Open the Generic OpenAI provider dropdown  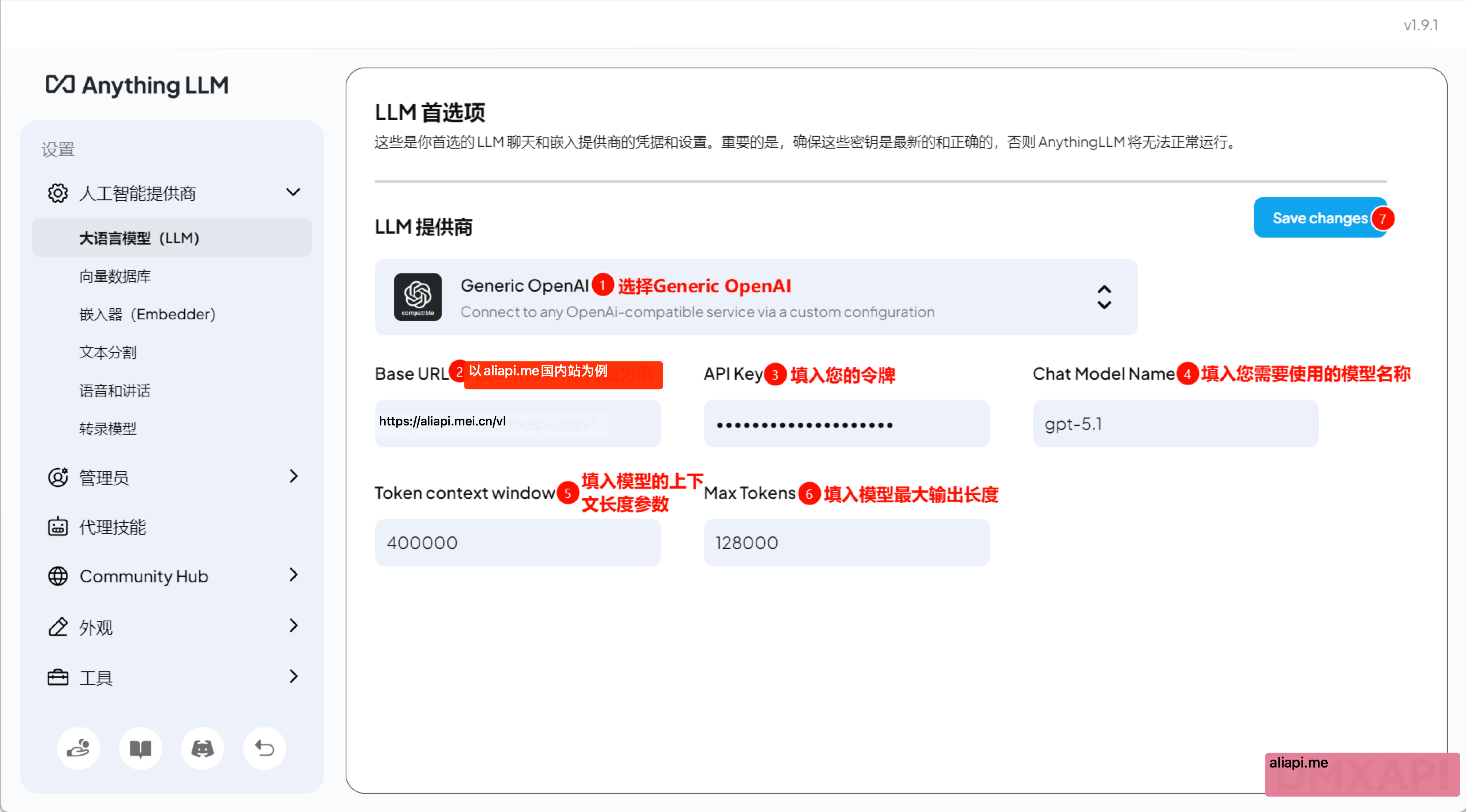[756, 297]
